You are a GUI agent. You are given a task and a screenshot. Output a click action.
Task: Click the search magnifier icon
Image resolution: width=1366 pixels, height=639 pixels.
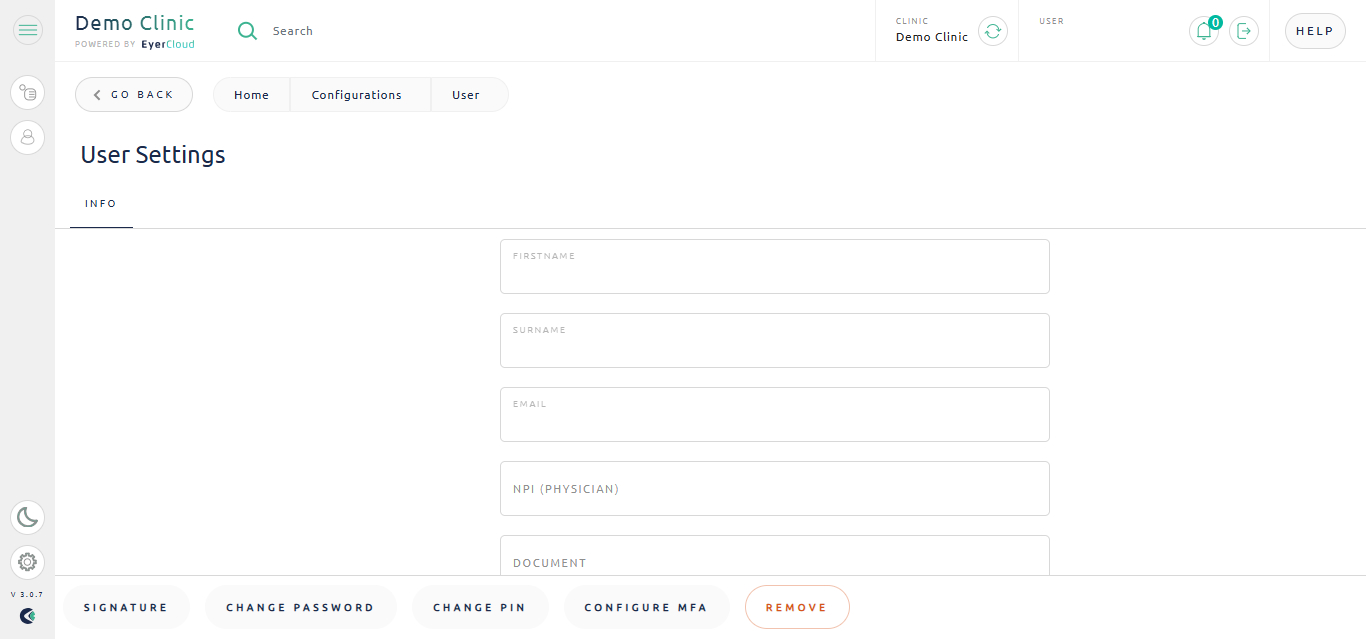point(247,31)
